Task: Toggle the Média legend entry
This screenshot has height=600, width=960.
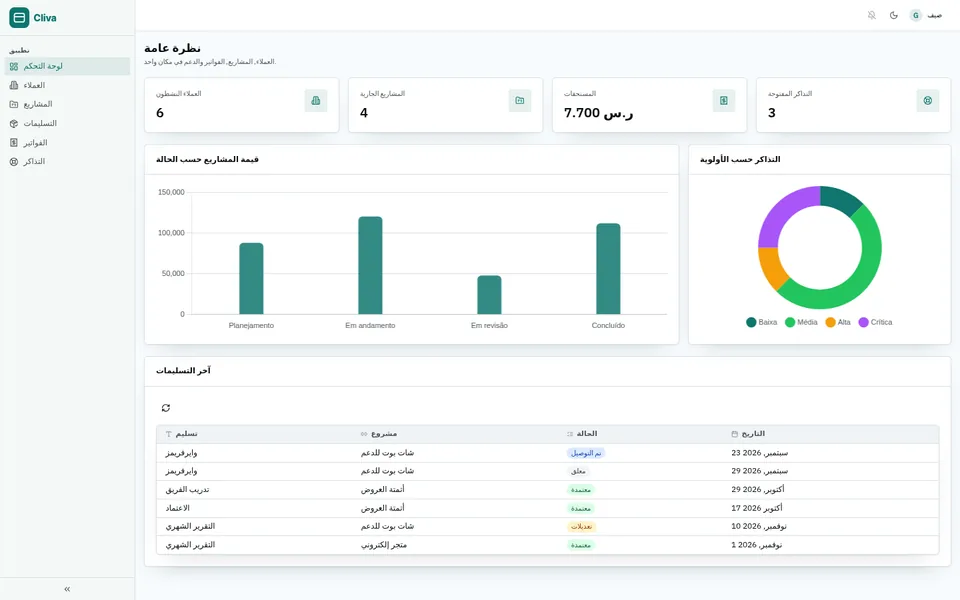Action: coord(801,322)
